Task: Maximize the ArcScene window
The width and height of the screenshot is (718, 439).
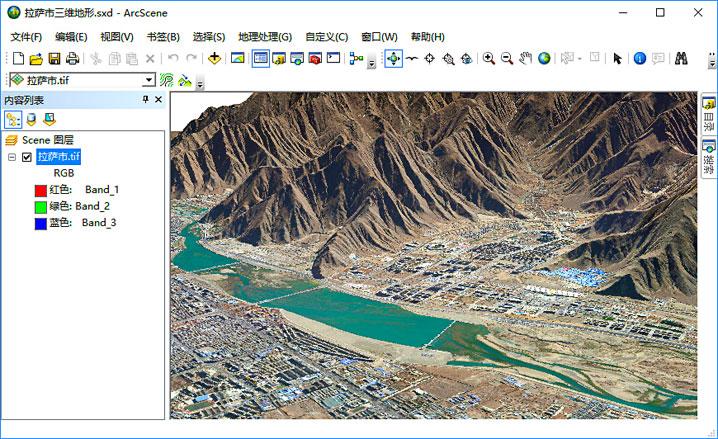Action: click(x=660, y=12)
